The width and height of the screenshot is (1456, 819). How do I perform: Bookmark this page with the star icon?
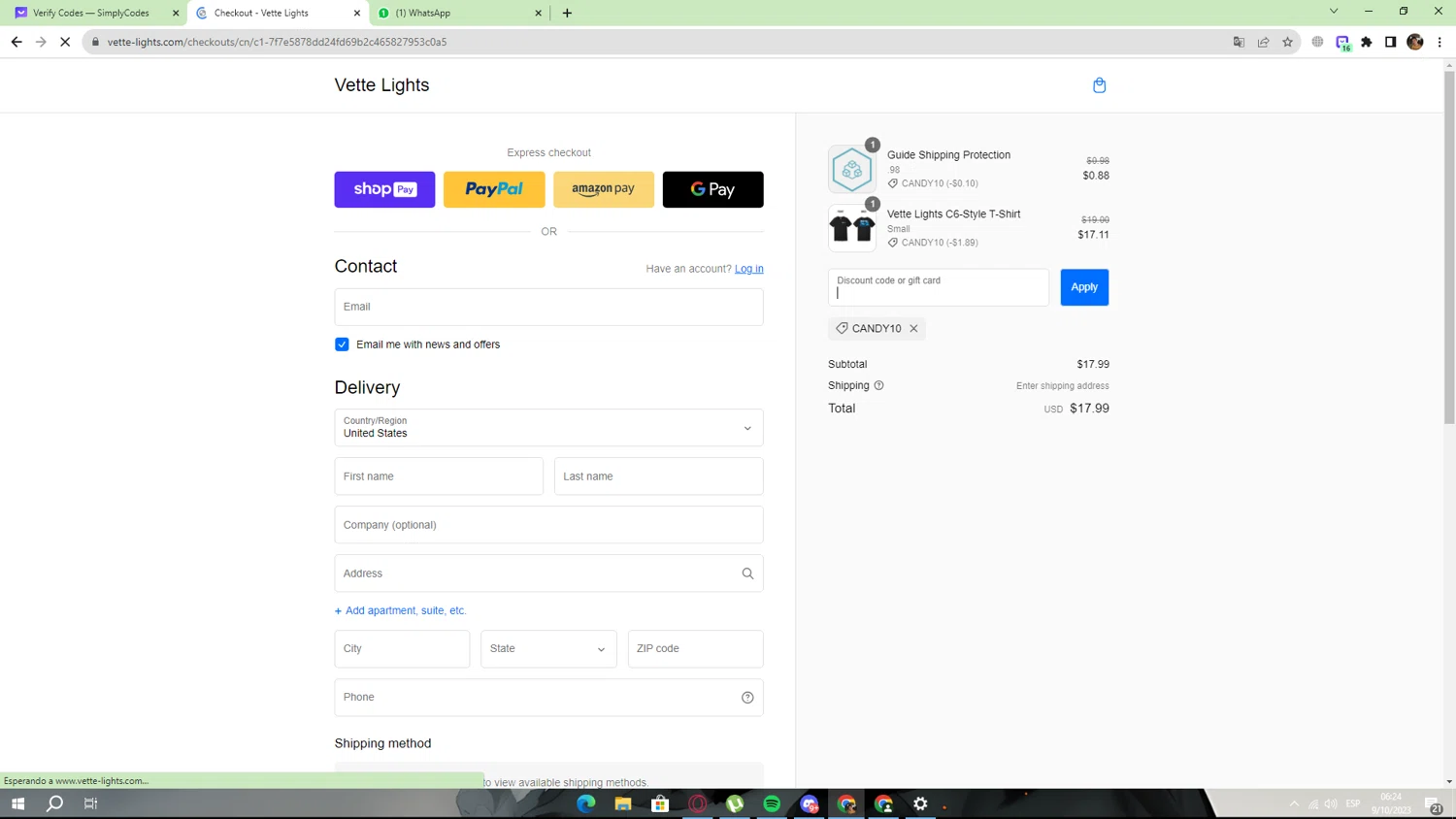[x=1287, y=42]
